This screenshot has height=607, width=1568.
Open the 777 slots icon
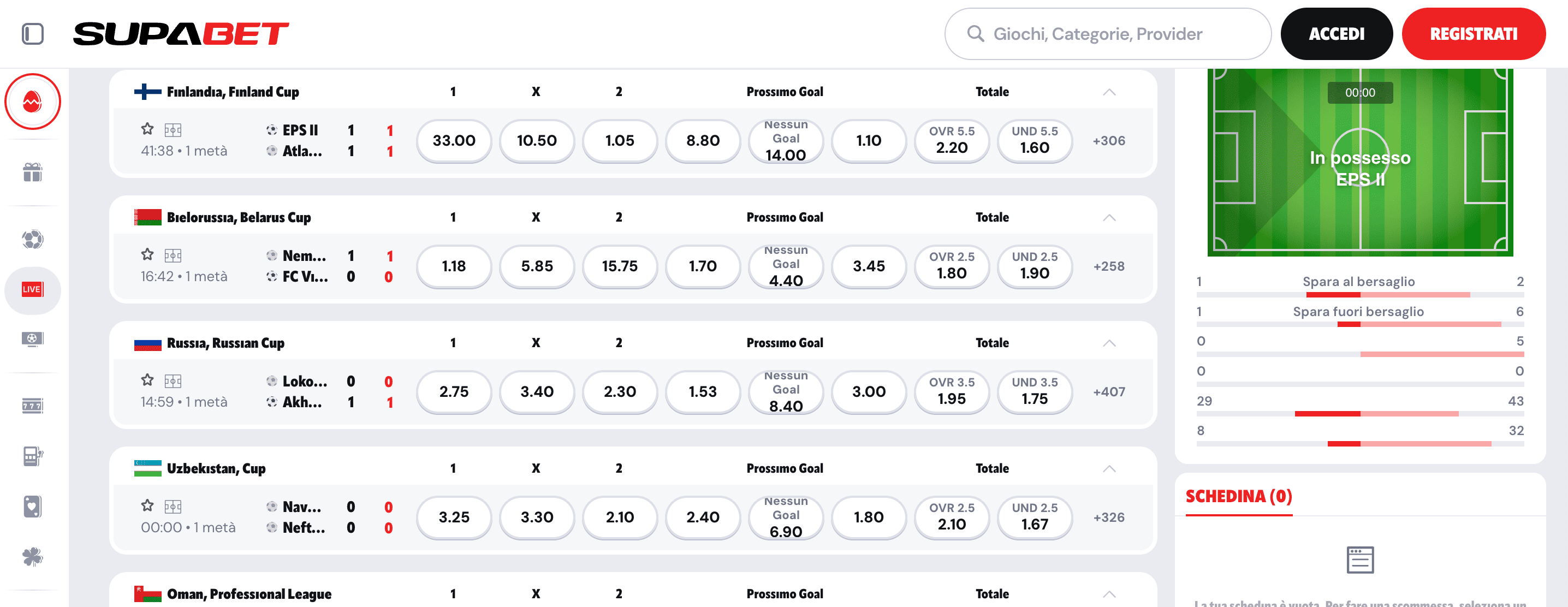[33, 406]
